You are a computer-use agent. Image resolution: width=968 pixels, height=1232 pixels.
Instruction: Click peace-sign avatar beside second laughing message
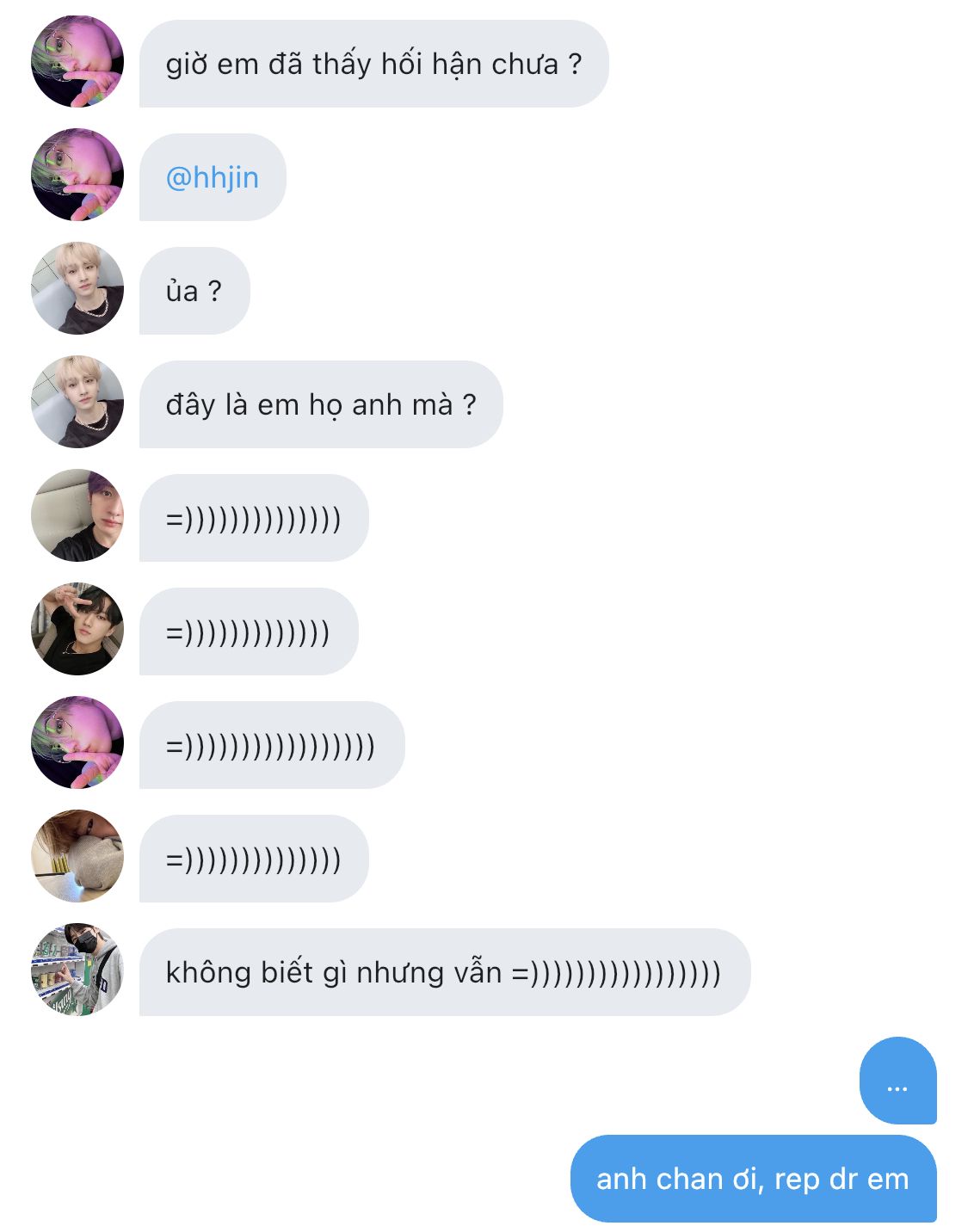click(77, 629)
